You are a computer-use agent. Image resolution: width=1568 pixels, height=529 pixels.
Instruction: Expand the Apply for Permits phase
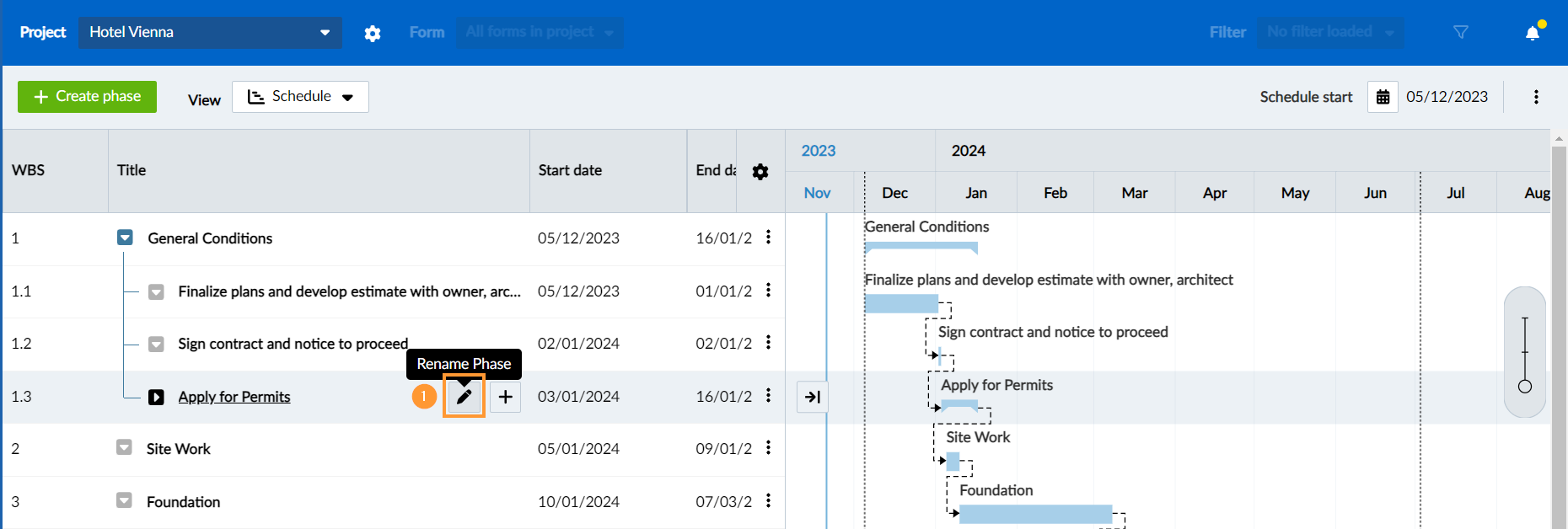click(x=156, y=397)
